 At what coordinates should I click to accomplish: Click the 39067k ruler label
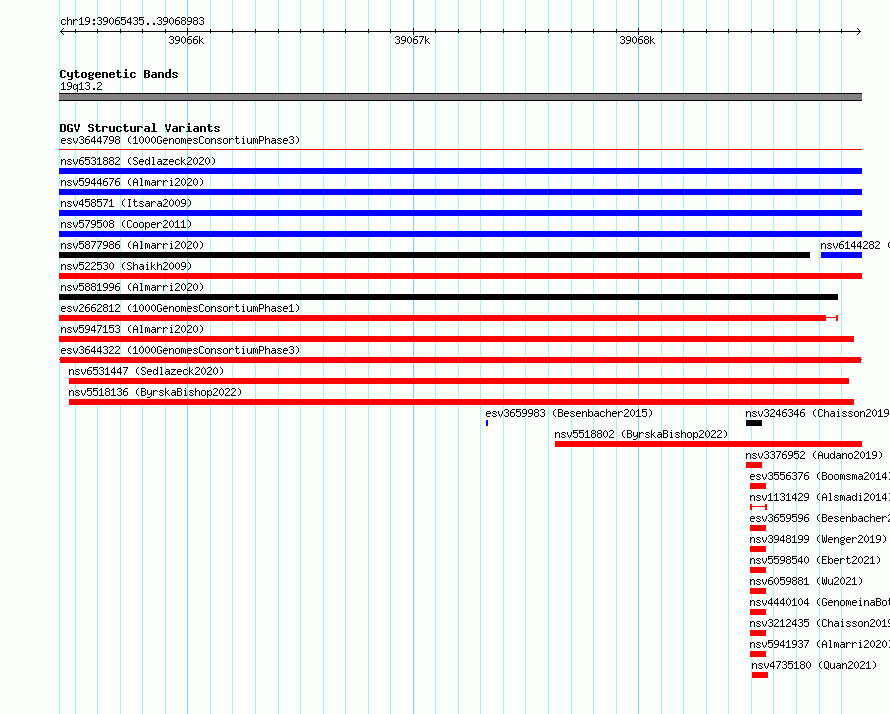pos(412,40)
